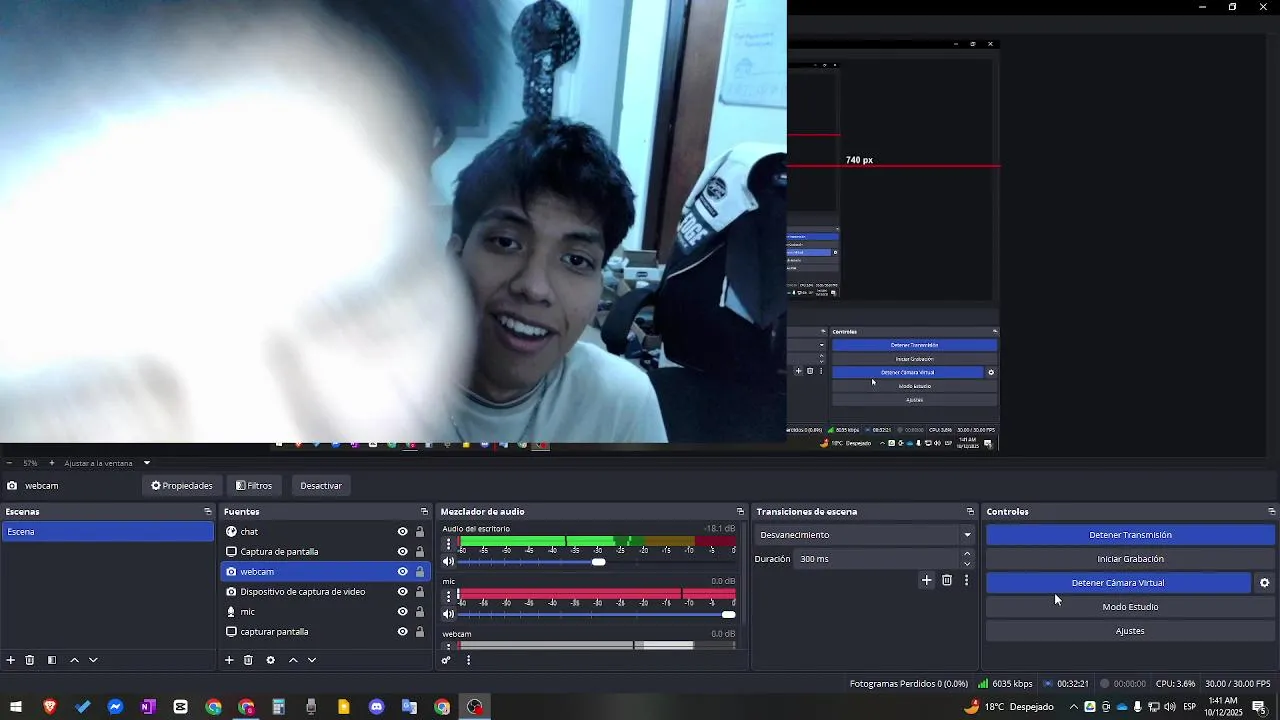The height and width of the screenshot is (720, 1280).
Task: Click Detener Transmisión button
Action: pyautogui.click(x=1130, y=535)
